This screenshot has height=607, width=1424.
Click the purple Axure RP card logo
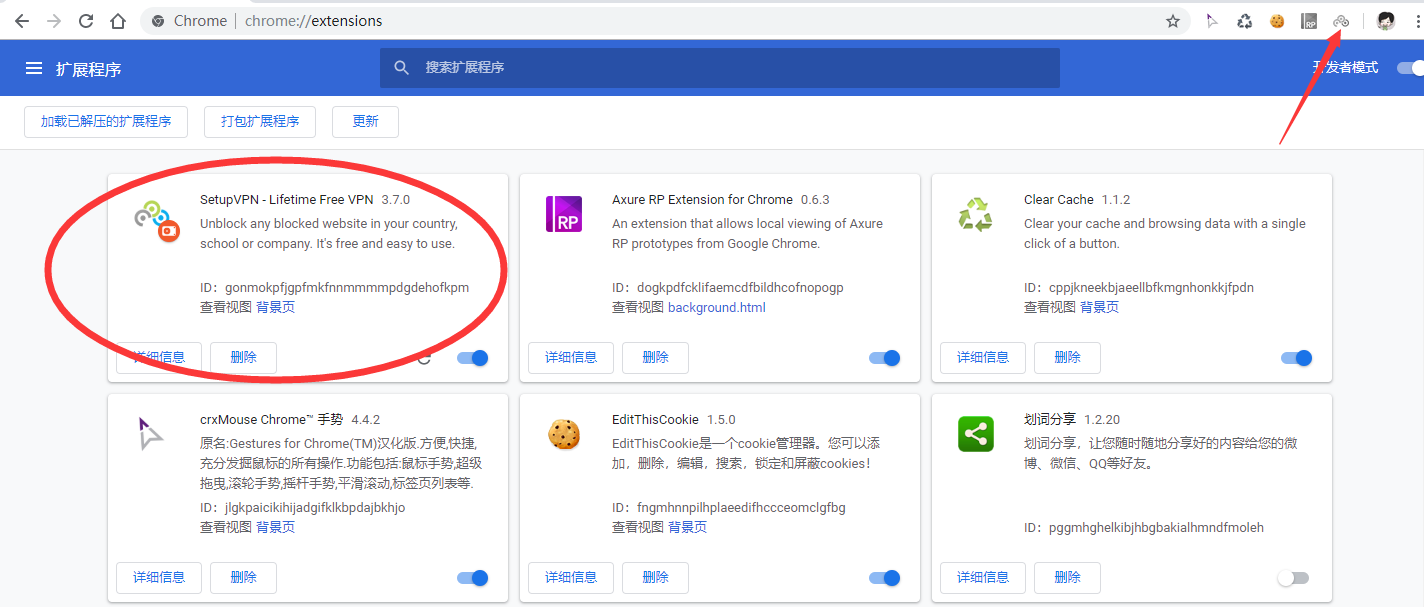coord(564,214)
